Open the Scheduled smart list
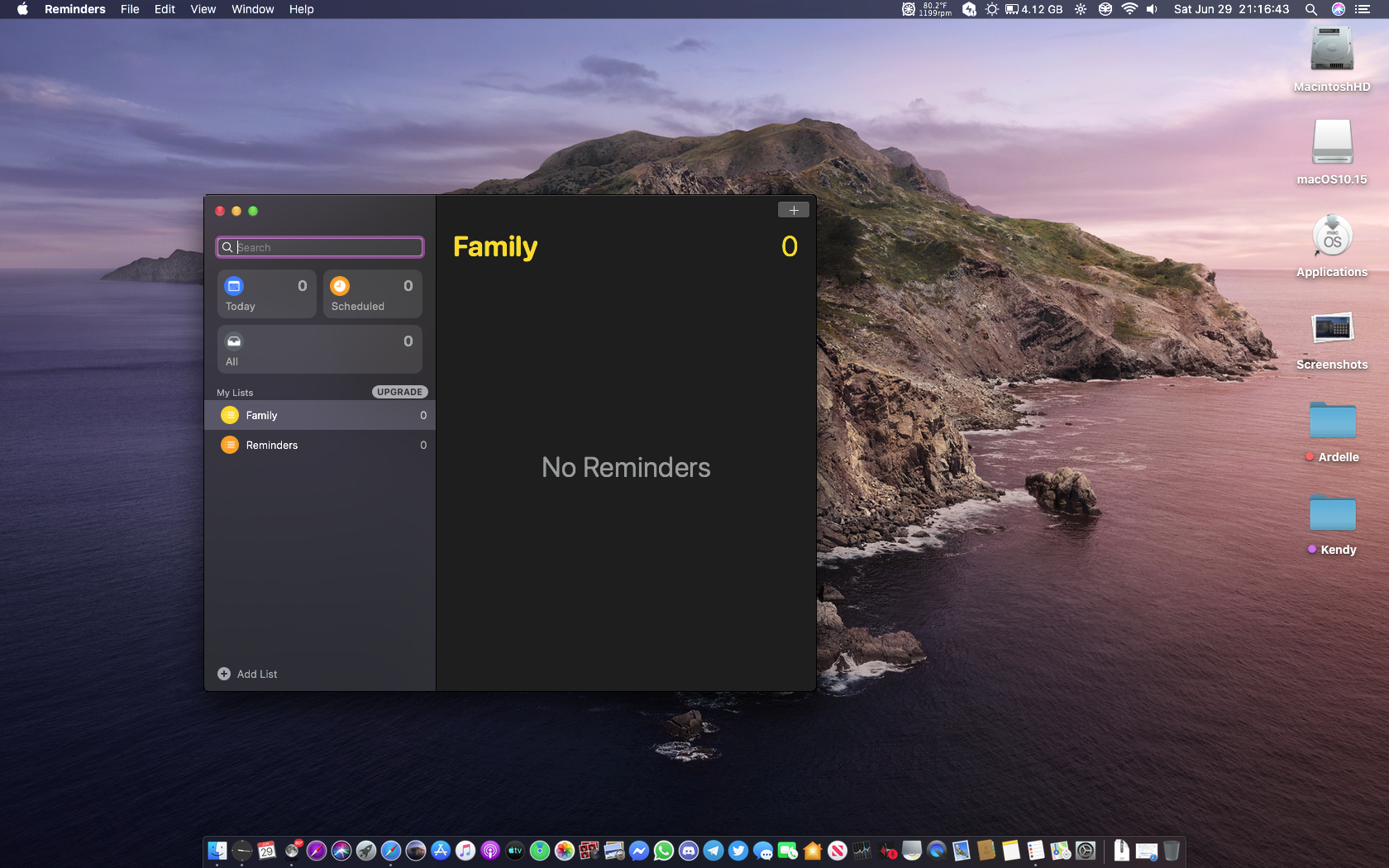The image size is (1389, 868). point(372,294)
